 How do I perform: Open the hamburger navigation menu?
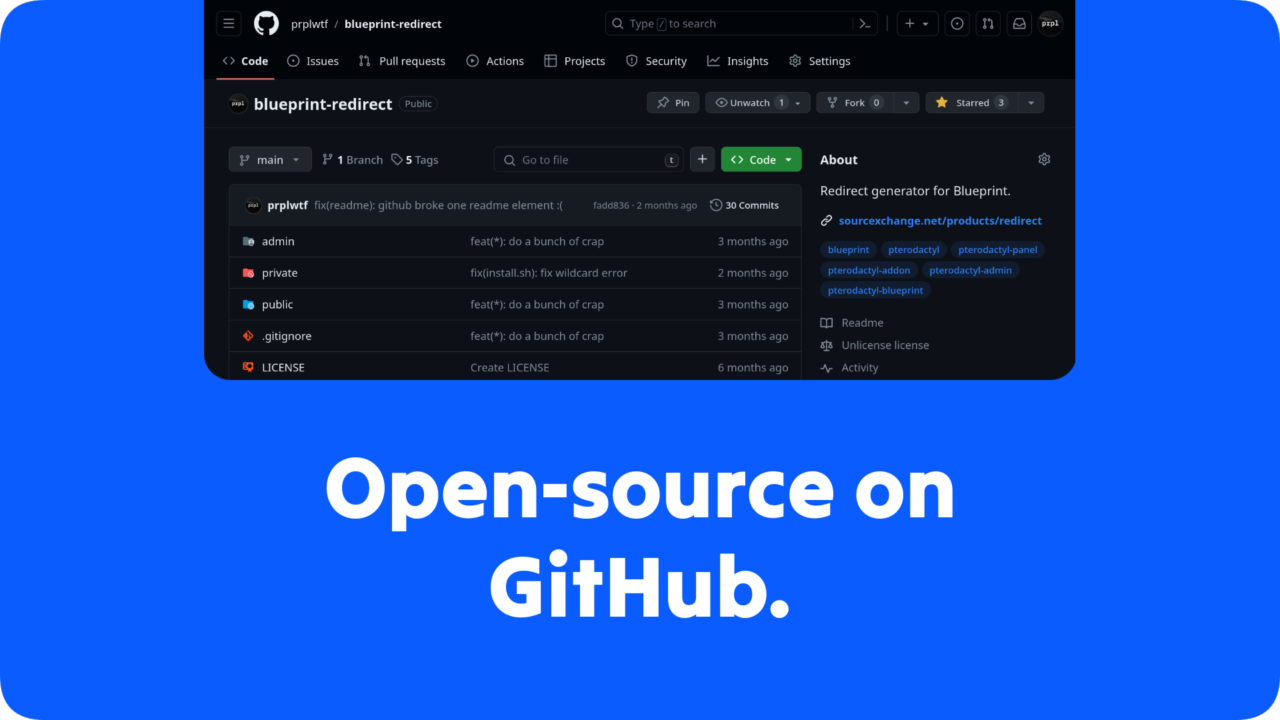click(229, 24)
